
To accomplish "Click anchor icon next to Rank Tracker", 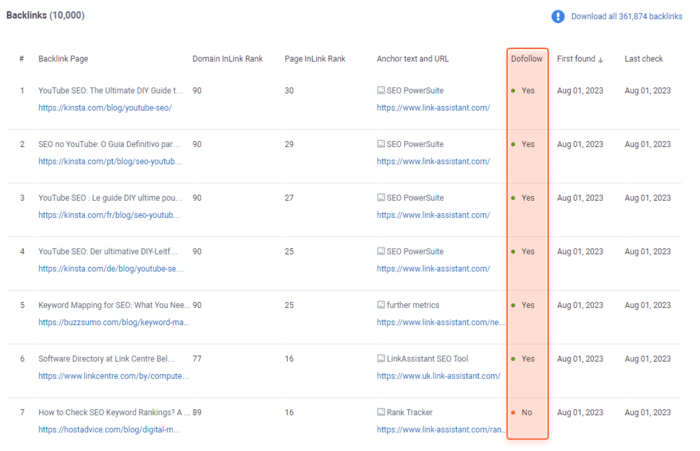I will (x=381, y=412).
